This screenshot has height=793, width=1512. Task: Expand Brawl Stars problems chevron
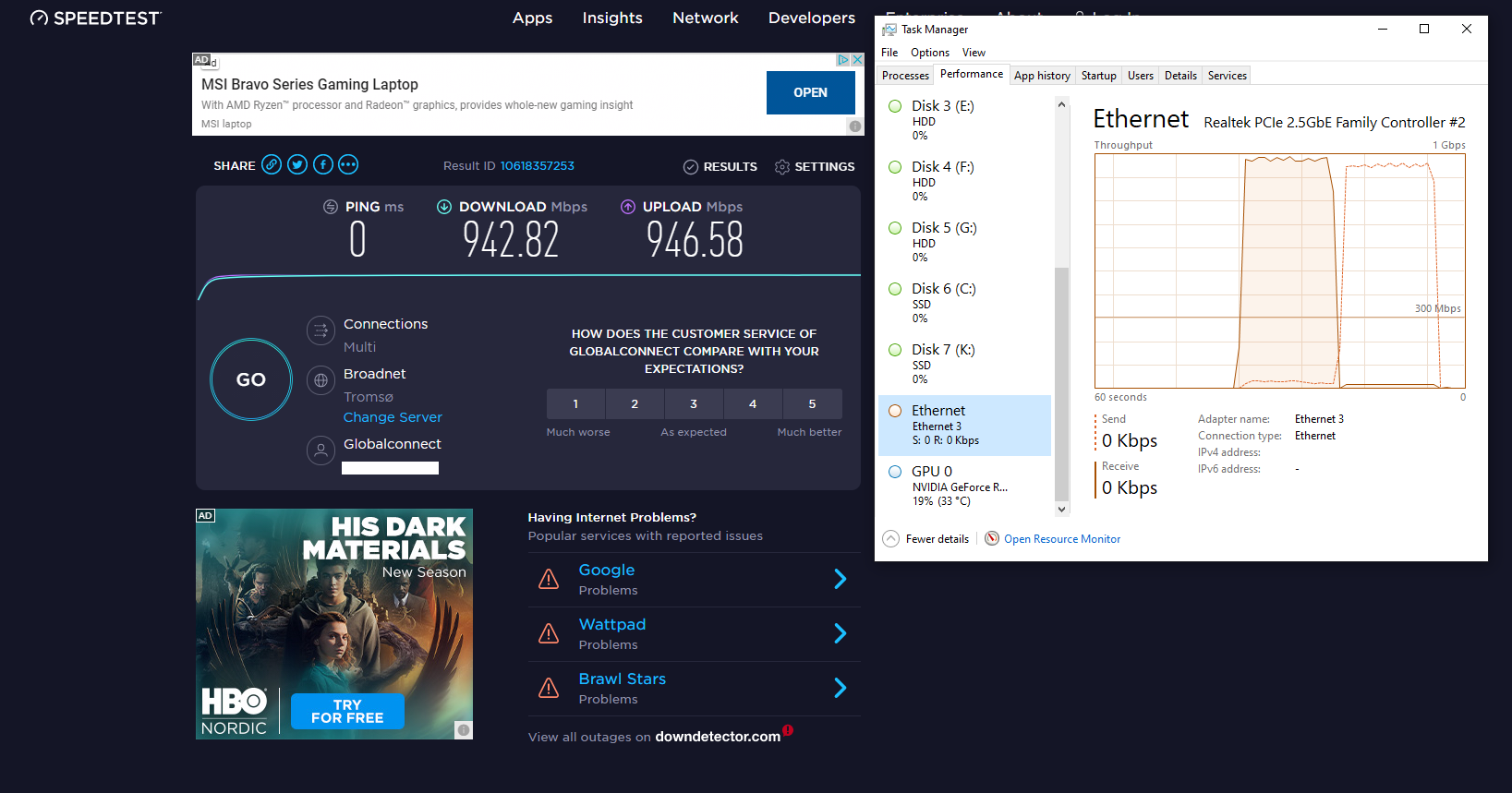[x=841, y=688]
